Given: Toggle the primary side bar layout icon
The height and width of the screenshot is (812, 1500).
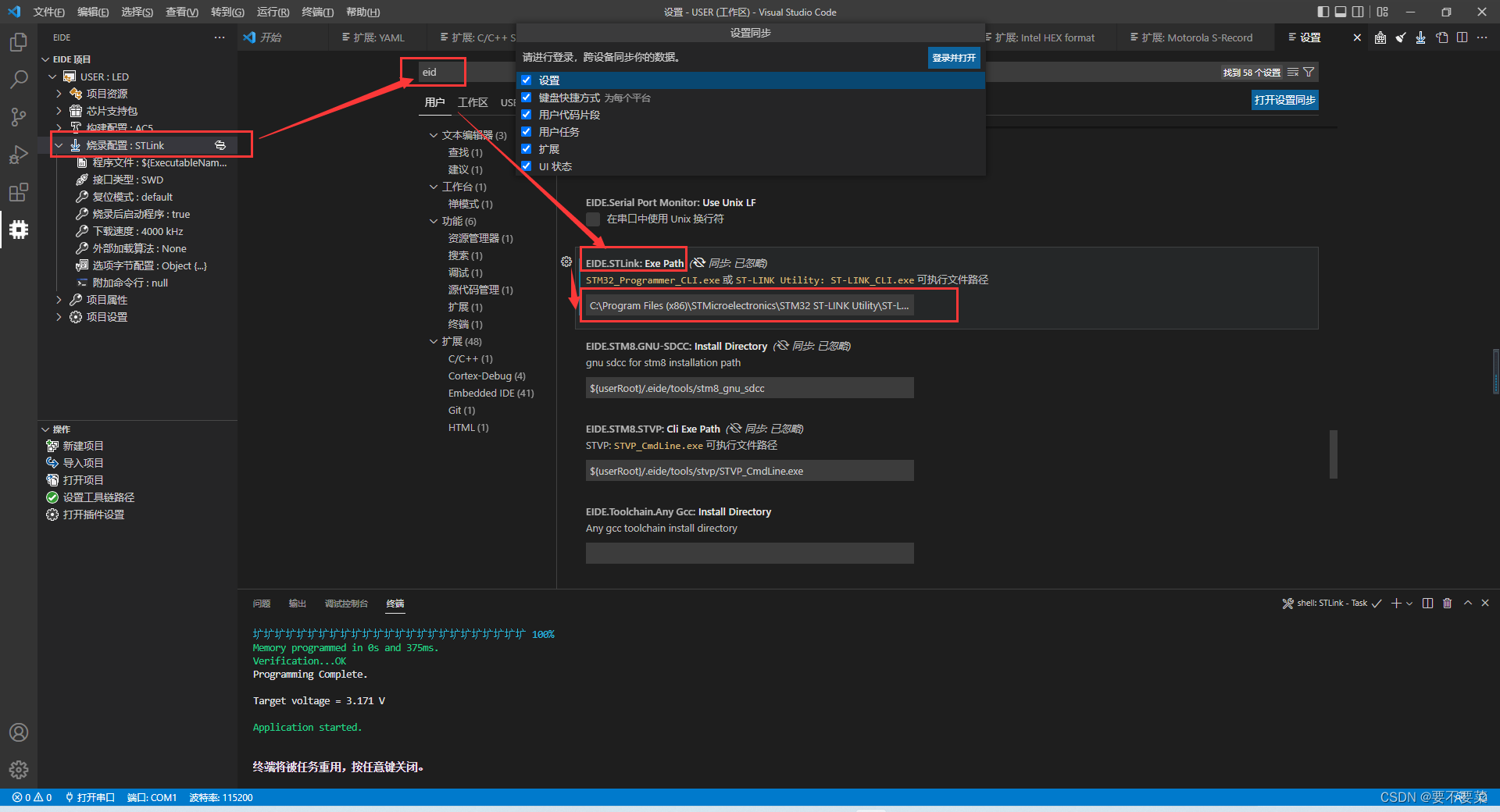Looking at the screenshot, I should click(1323, 12).
